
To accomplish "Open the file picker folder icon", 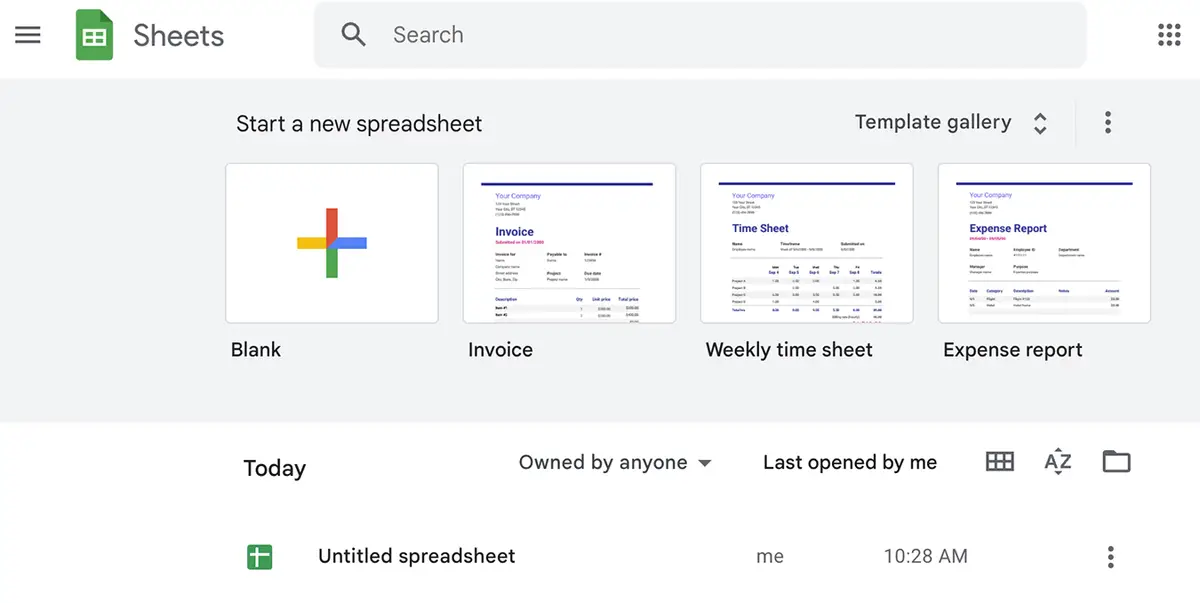I will pyautogui.click(x=1116, y=462).
